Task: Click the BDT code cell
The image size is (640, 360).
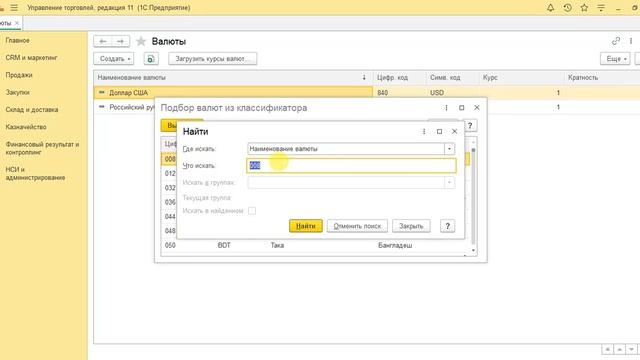Action: tap(224, 245)
